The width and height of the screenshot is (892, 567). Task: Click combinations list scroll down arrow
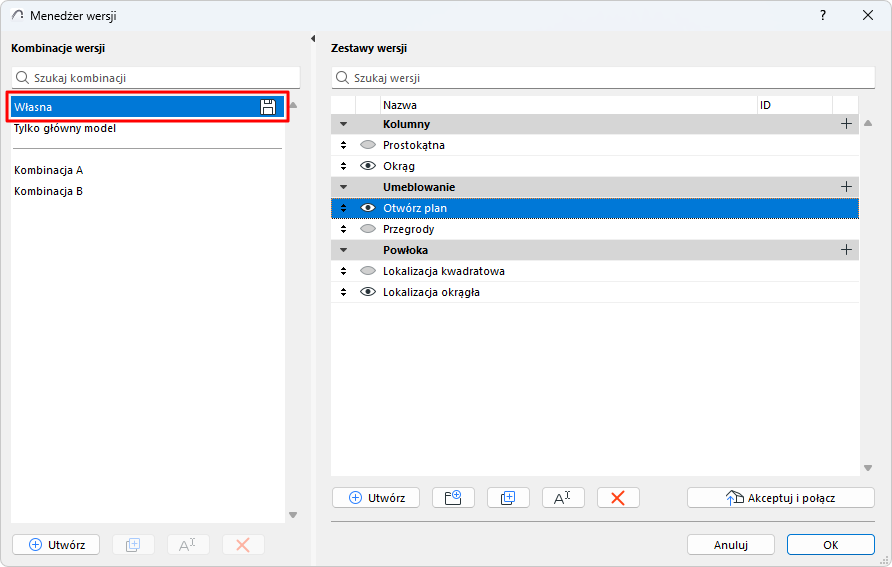(294, 515)
